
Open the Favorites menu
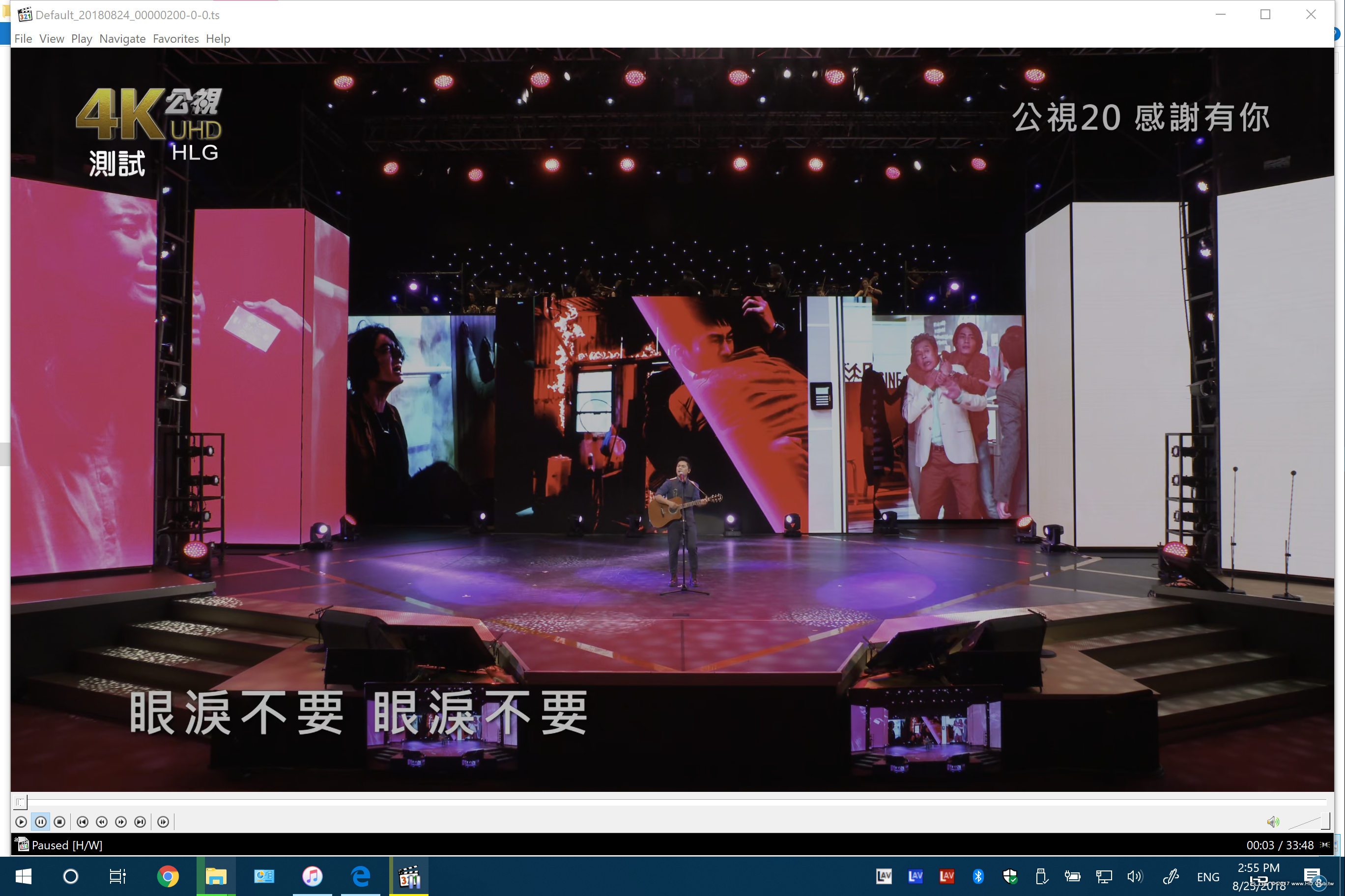tap(175, 38)
